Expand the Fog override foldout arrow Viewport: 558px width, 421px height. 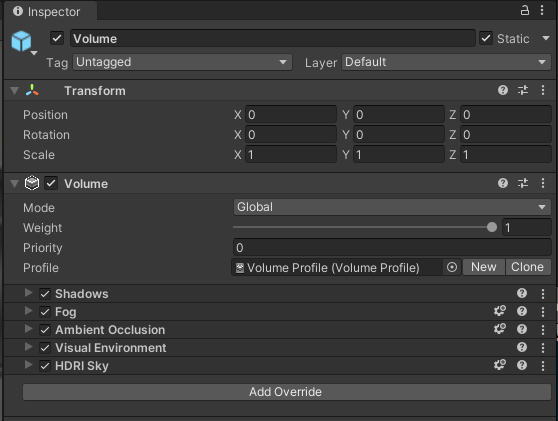(28, 311)
